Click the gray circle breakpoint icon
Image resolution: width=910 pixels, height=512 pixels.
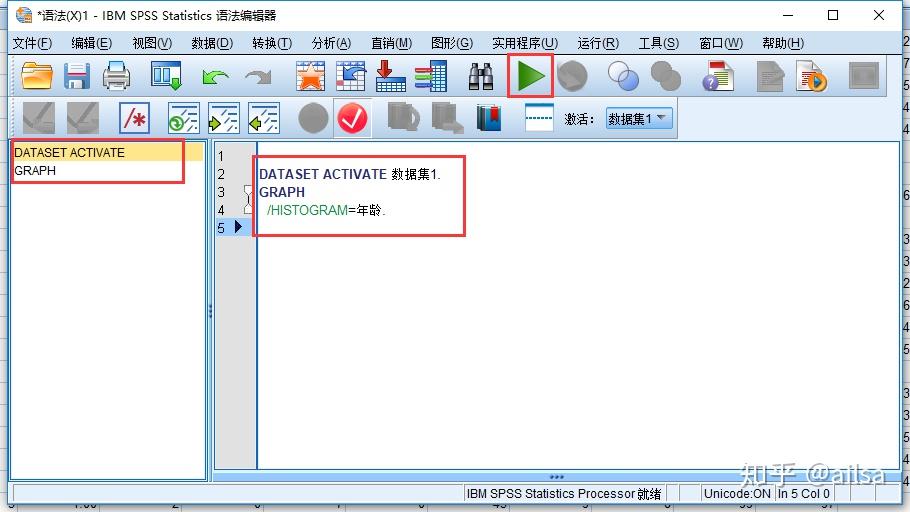click(313, 118)
